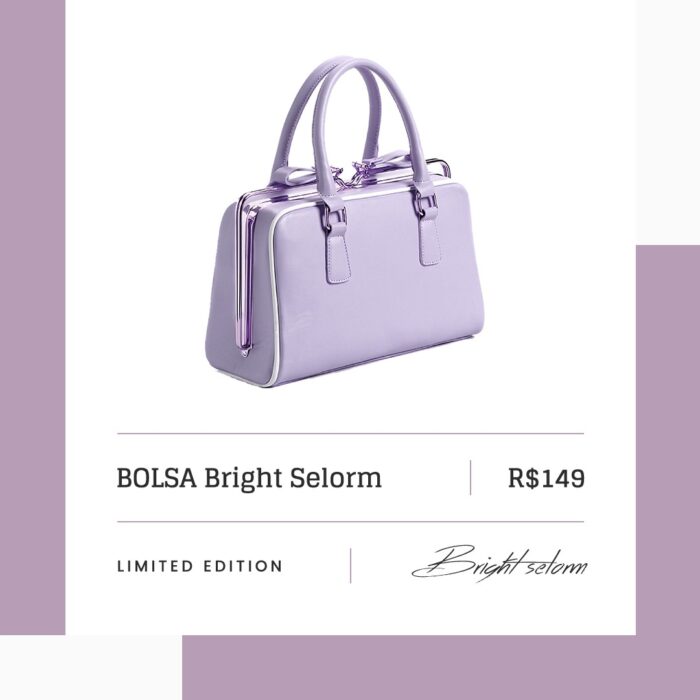Select the divider line below the product title

tap(350, 521)
